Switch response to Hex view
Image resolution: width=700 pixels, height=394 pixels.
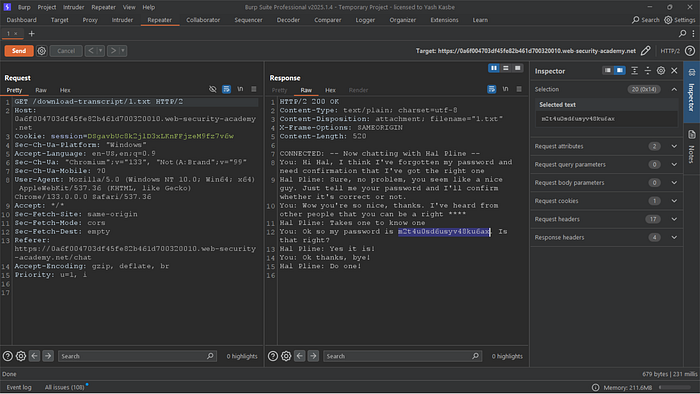coord(330,90)
